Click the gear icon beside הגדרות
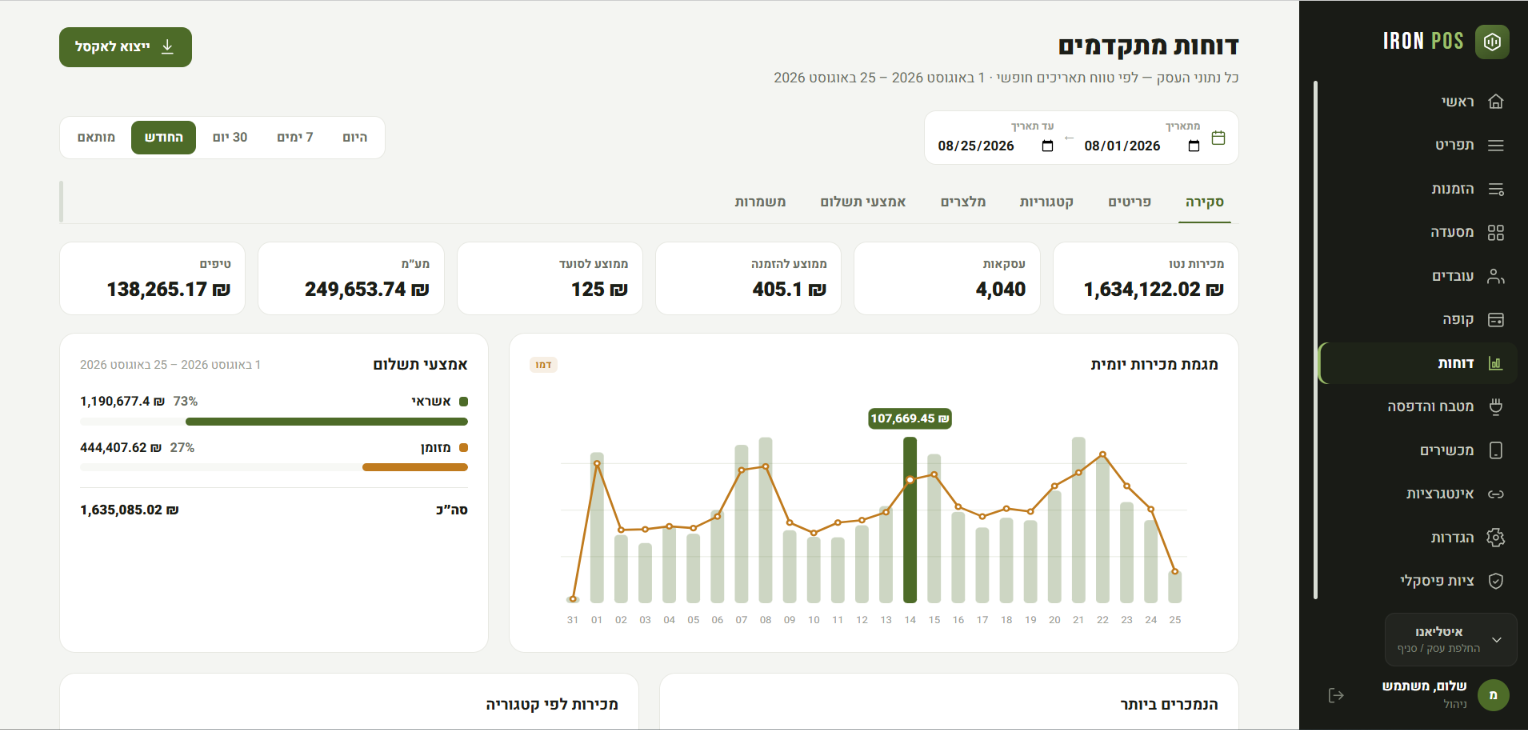This screenshot has width=1528, height=730. pyautogui.click(x=1496, y=537)
